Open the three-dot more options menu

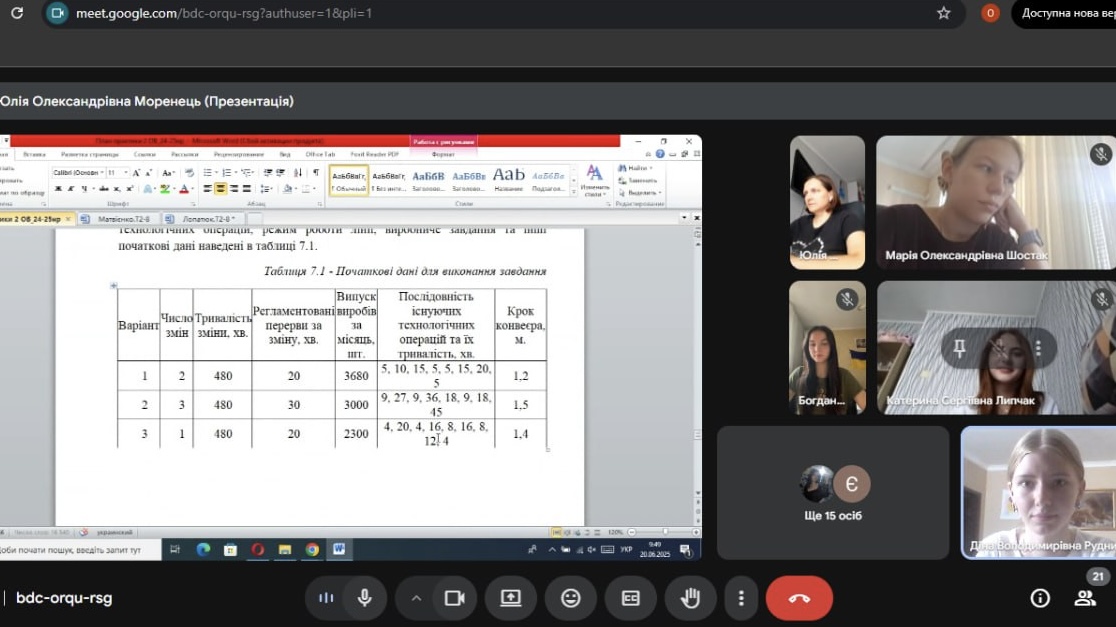(741, 598)
